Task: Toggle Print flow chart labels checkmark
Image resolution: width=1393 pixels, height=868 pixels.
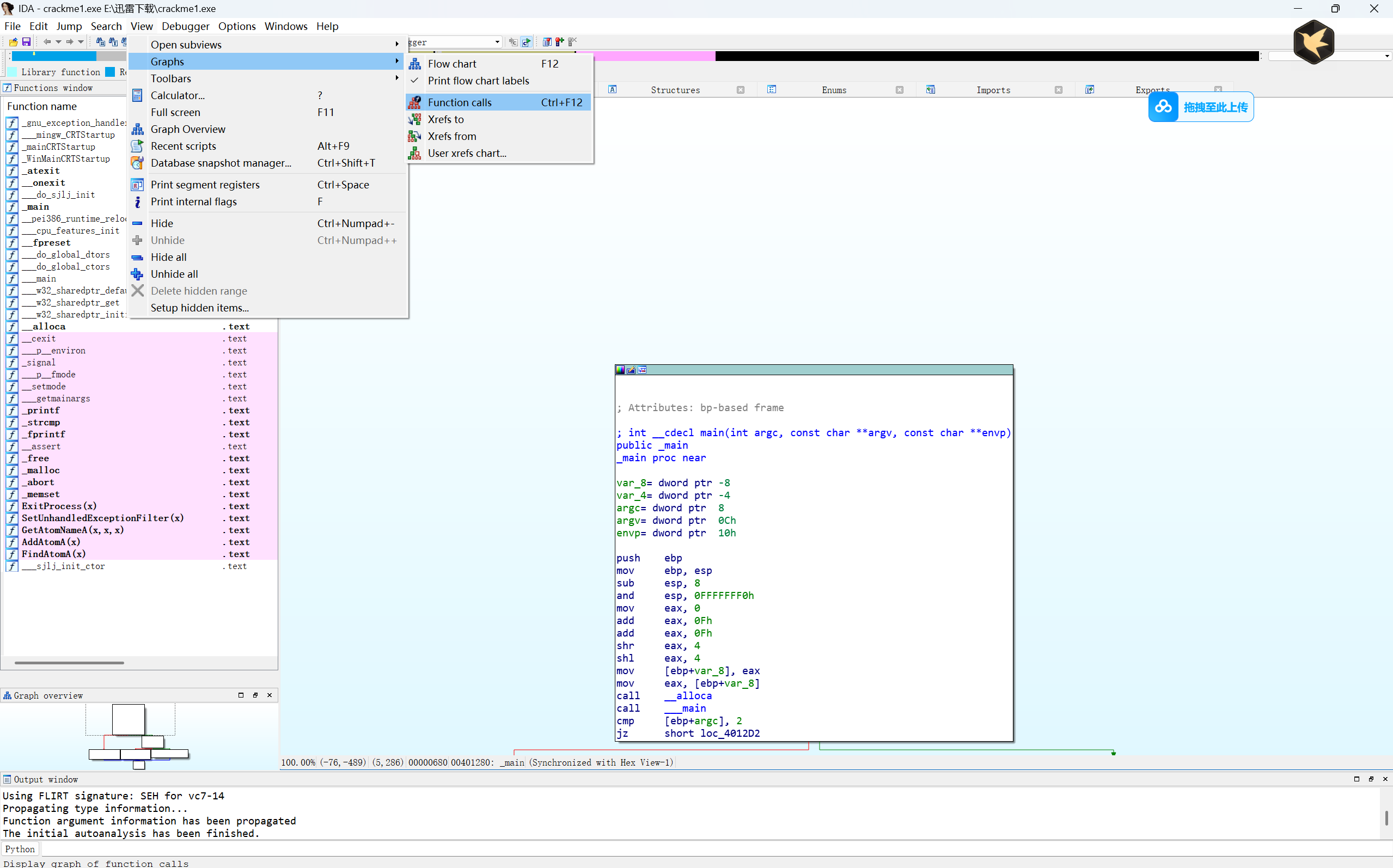Action: pos(478,81)
